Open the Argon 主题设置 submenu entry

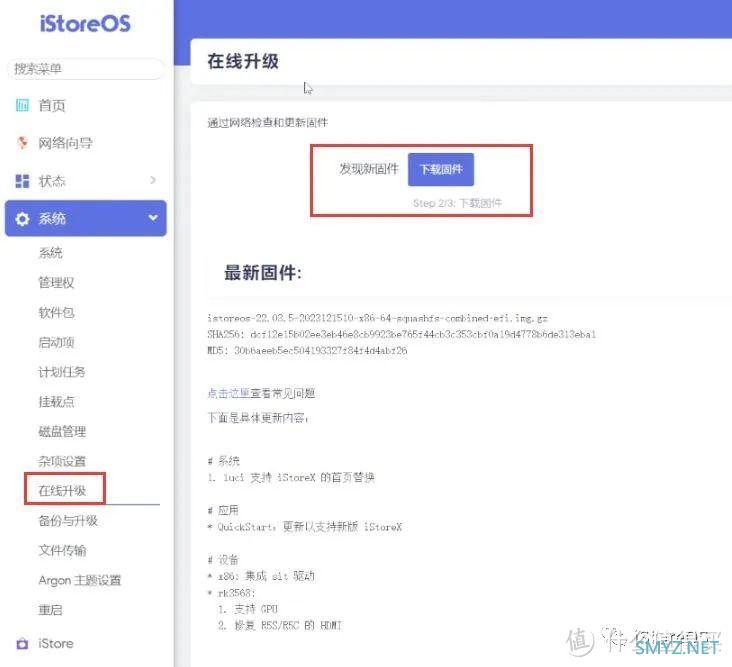[80, 580]
